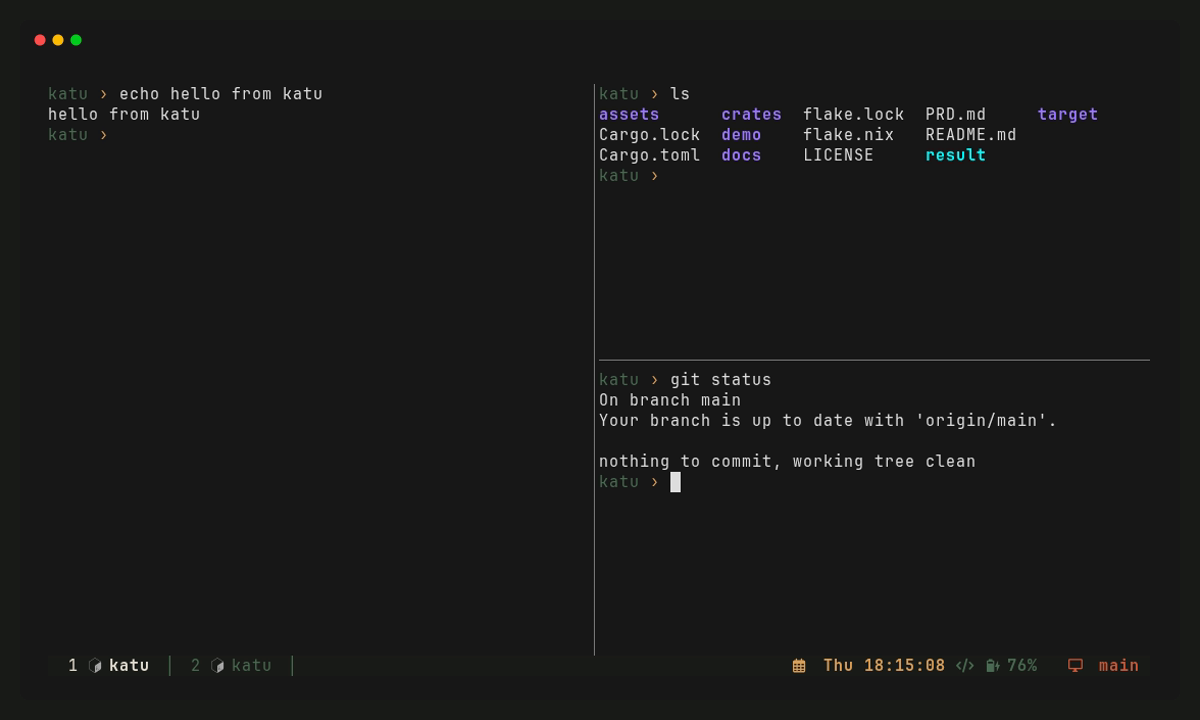The image size is (1200, 720).
Task: Click the README.md file name
Action: [x=970, y=135]
